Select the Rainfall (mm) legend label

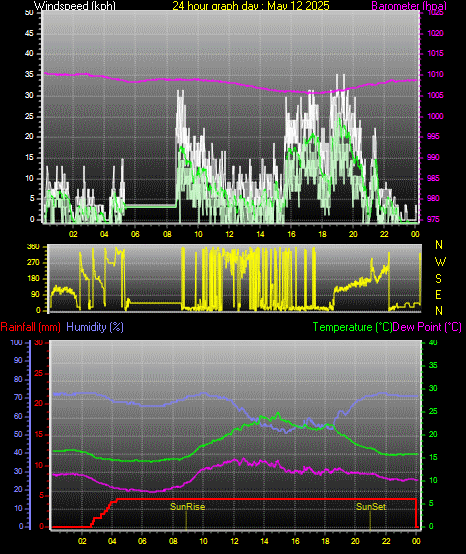30,327
